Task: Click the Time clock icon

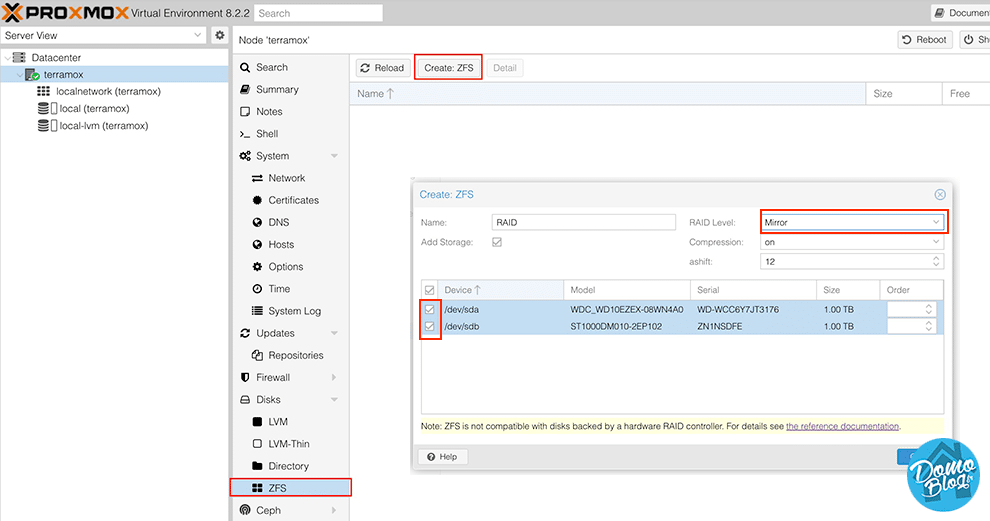Action: [x=257, y=289]
